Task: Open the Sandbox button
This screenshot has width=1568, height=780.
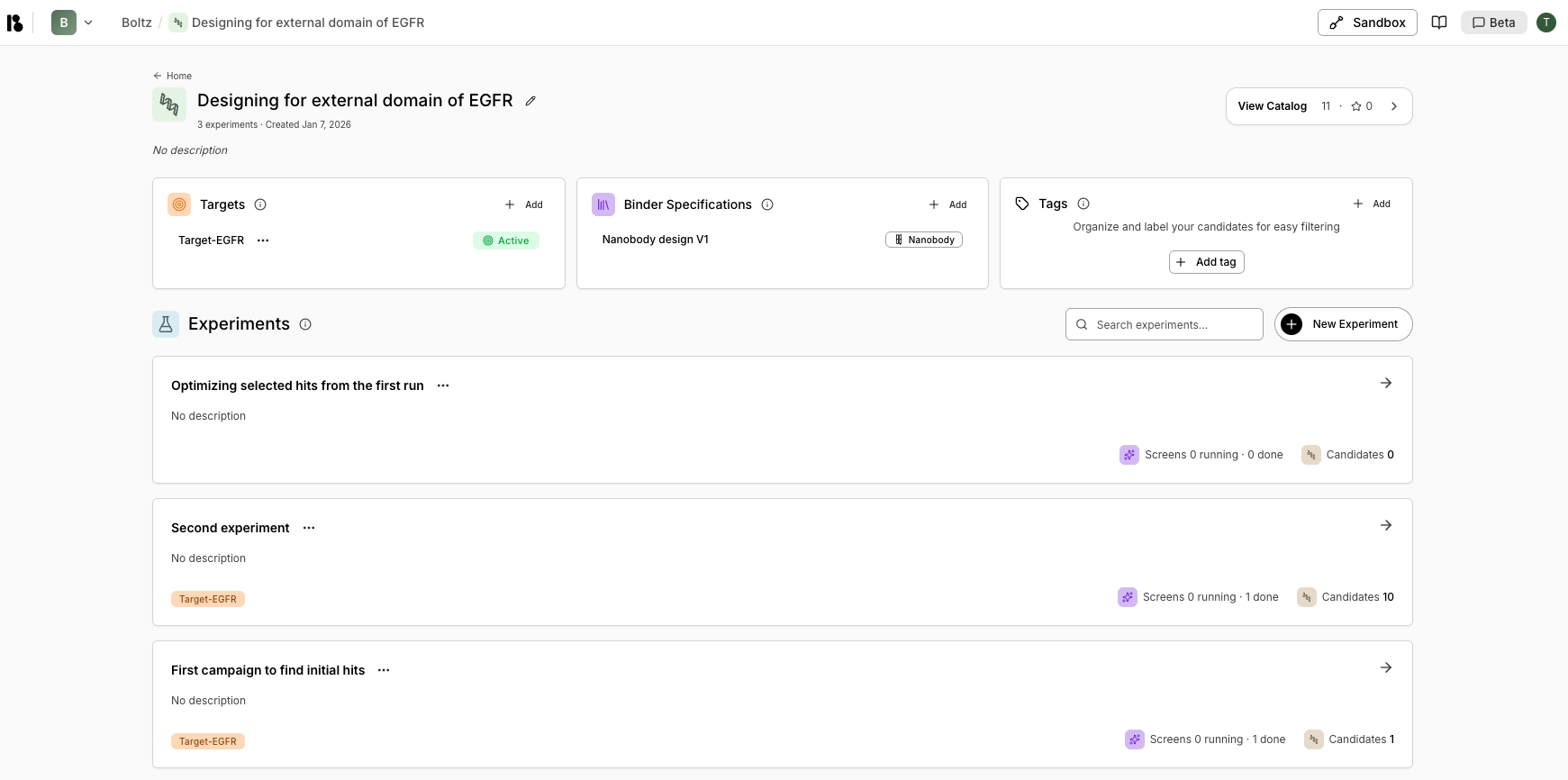Action: [1367, 23]
